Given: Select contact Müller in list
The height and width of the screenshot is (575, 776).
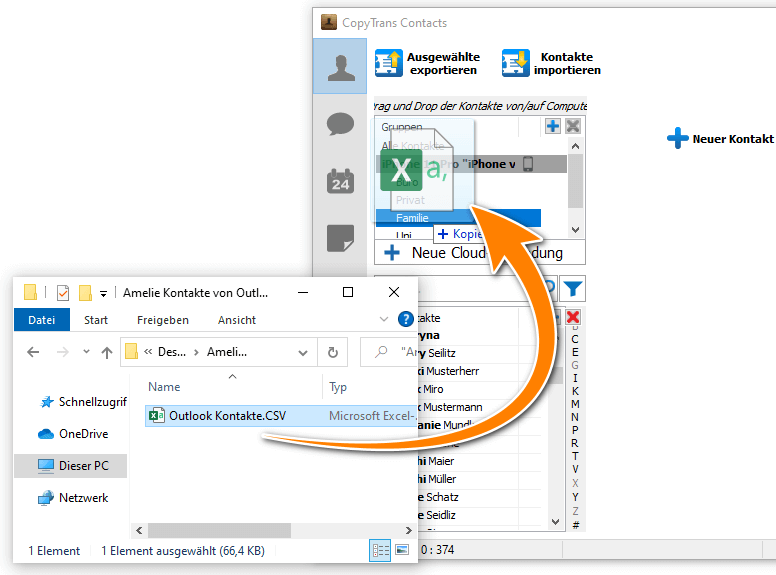Looking at the screenshot, I should click(479, 479).
